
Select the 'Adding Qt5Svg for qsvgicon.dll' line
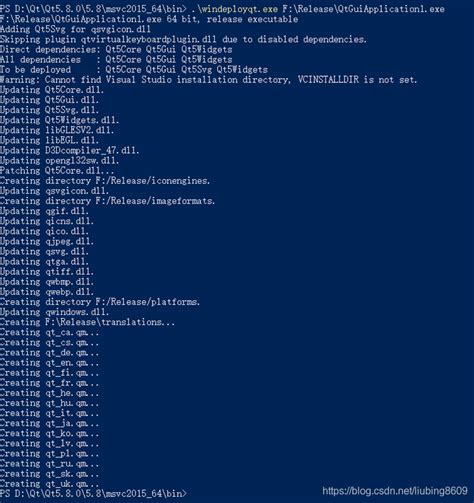click(75, 29)
